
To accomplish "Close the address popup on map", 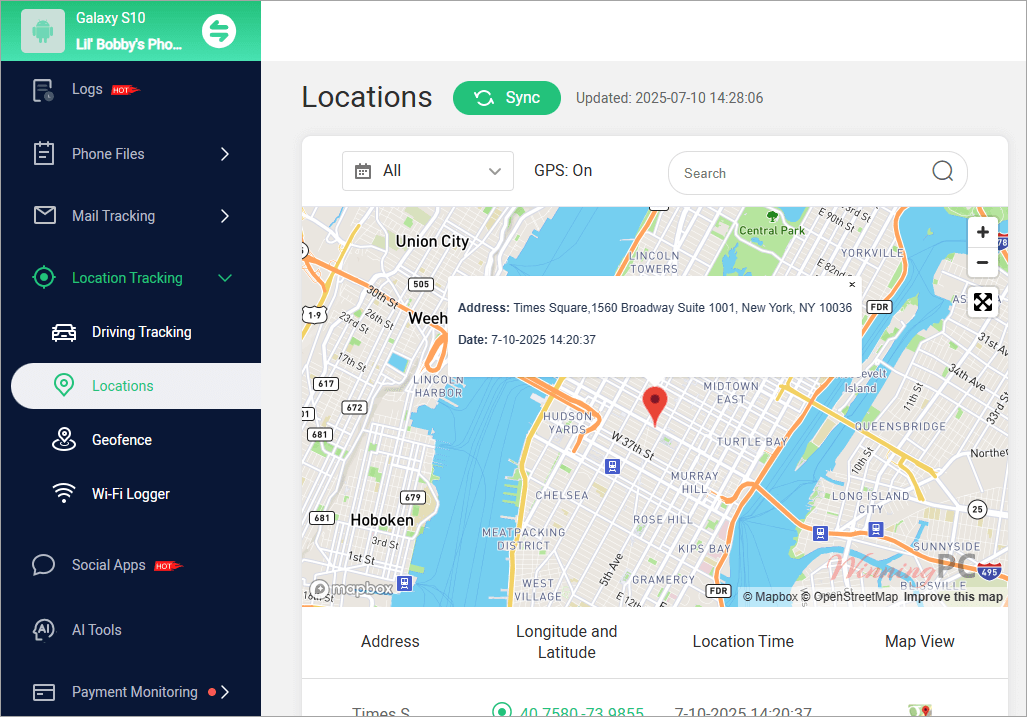I will 852,285.
